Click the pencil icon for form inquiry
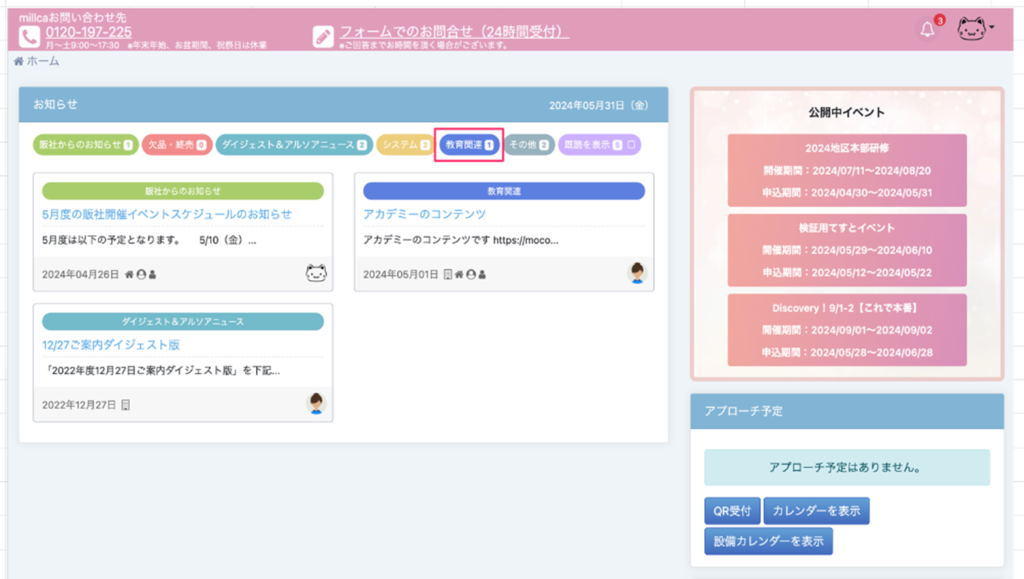This screenshot has height=579, width=1024. point(323,36)
